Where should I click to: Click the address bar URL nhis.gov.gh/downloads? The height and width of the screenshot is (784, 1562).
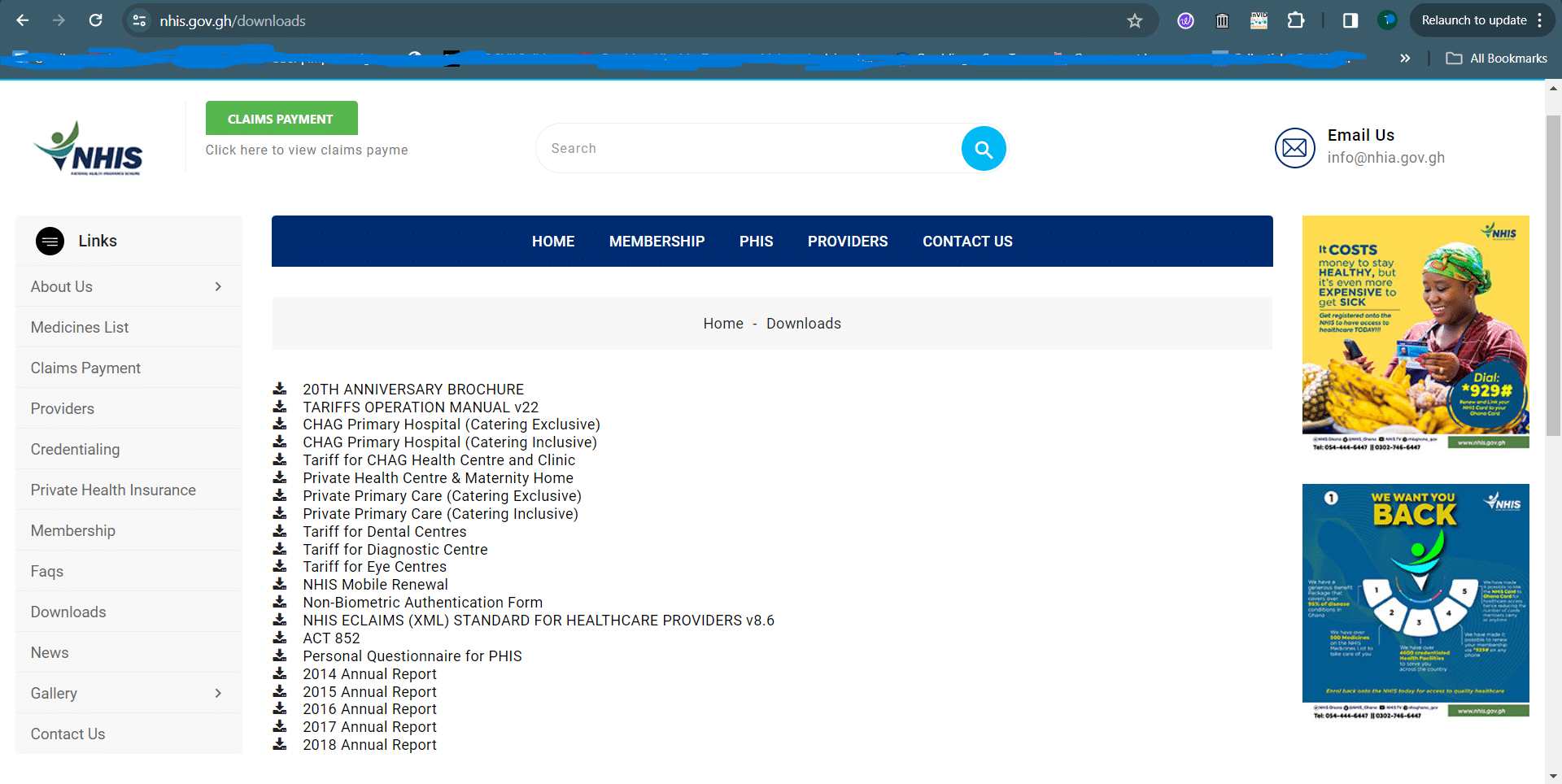click(x=233, y=20)
